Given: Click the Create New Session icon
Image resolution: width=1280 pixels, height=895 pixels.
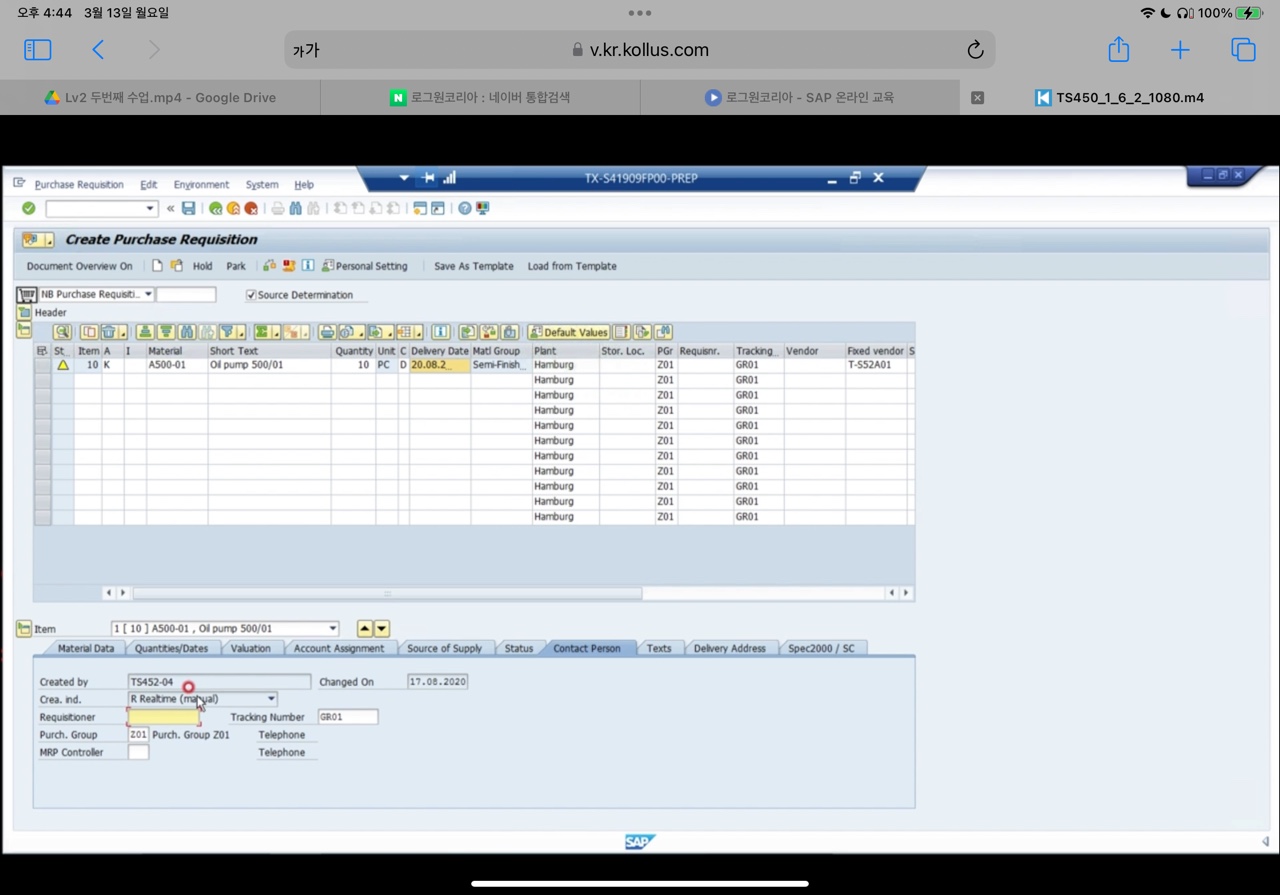Looking at the screenshot, I should click(x=420, y=208).
